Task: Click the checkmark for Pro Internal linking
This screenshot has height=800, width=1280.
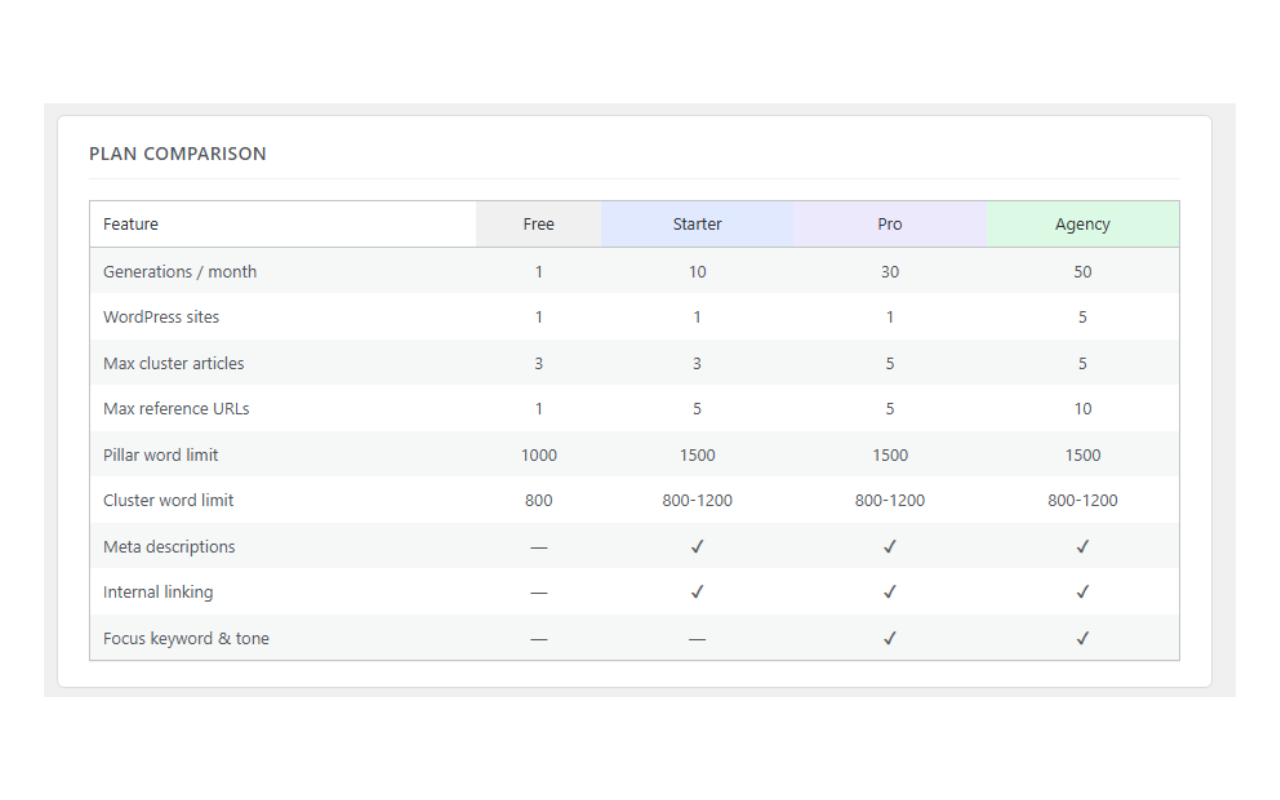Action: click(x=890, y=592)
